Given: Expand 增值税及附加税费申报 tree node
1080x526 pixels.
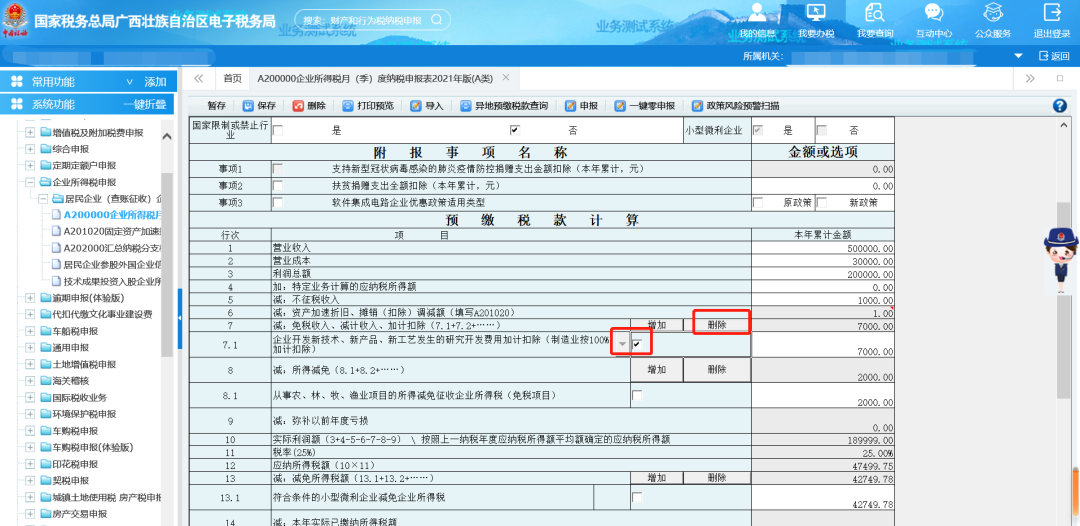Looking at the screenshot, I should tap(30, 132).
